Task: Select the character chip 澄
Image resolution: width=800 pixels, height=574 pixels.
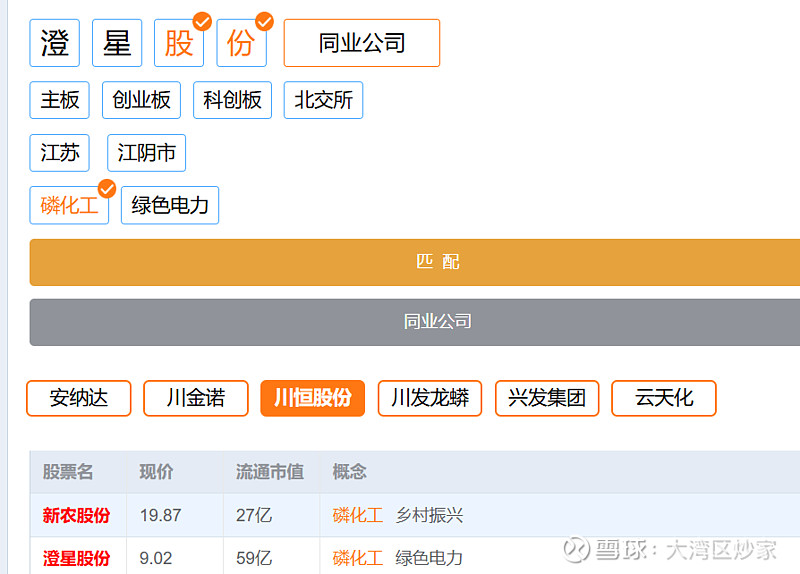Action: [55, 43]
